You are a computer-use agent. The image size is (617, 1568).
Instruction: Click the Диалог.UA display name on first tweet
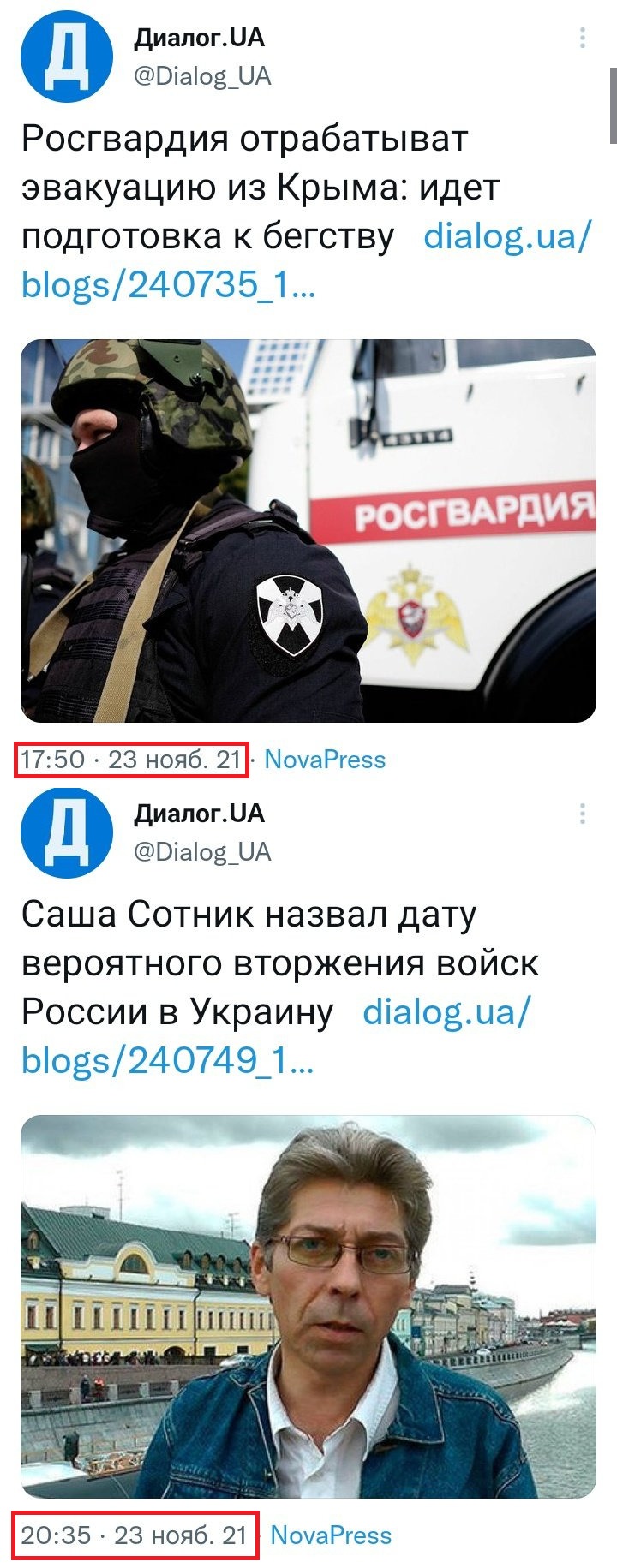click(x=199, y=38)
